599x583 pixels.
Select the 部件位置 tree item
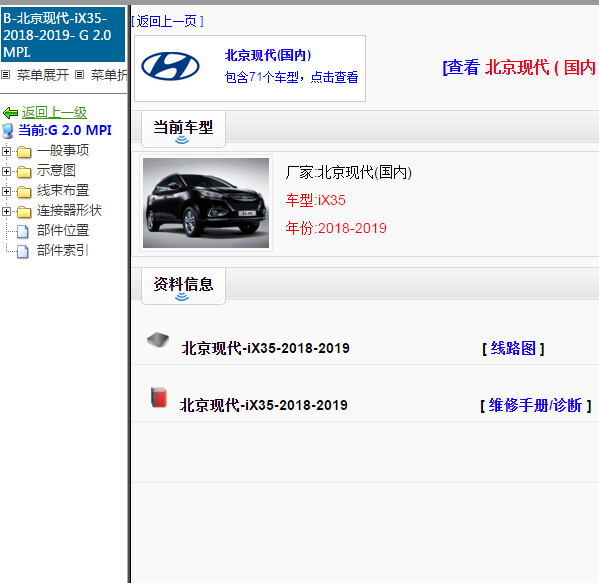coord(63,230)
